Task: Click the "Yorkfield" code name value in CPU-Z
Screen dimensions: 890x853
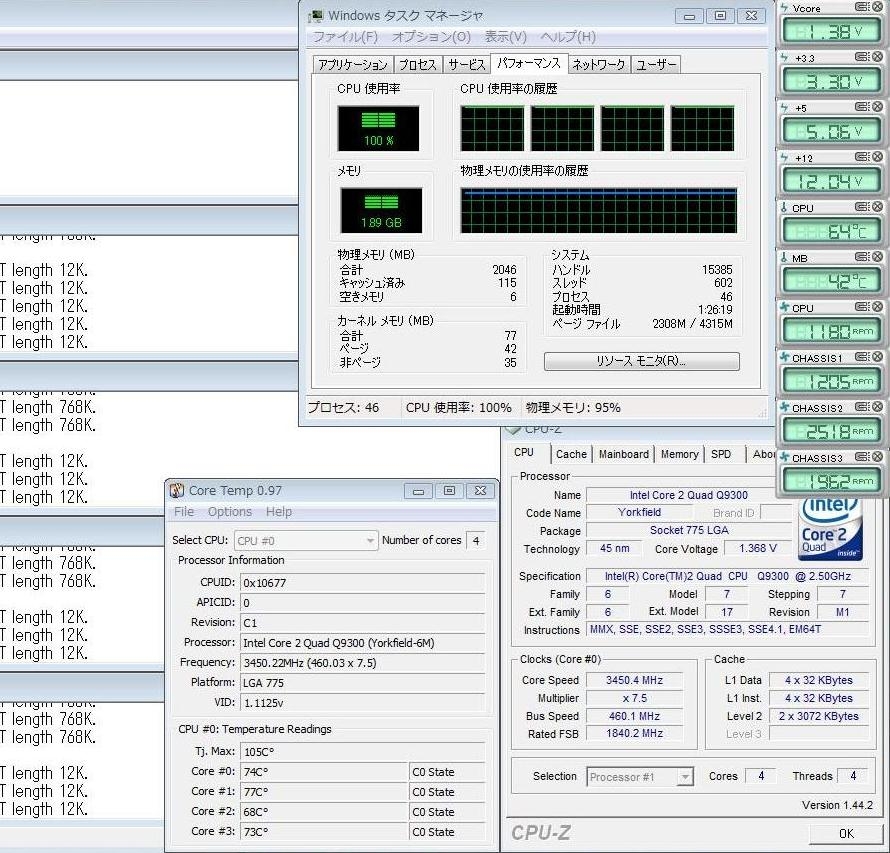Action: point(639,512)
